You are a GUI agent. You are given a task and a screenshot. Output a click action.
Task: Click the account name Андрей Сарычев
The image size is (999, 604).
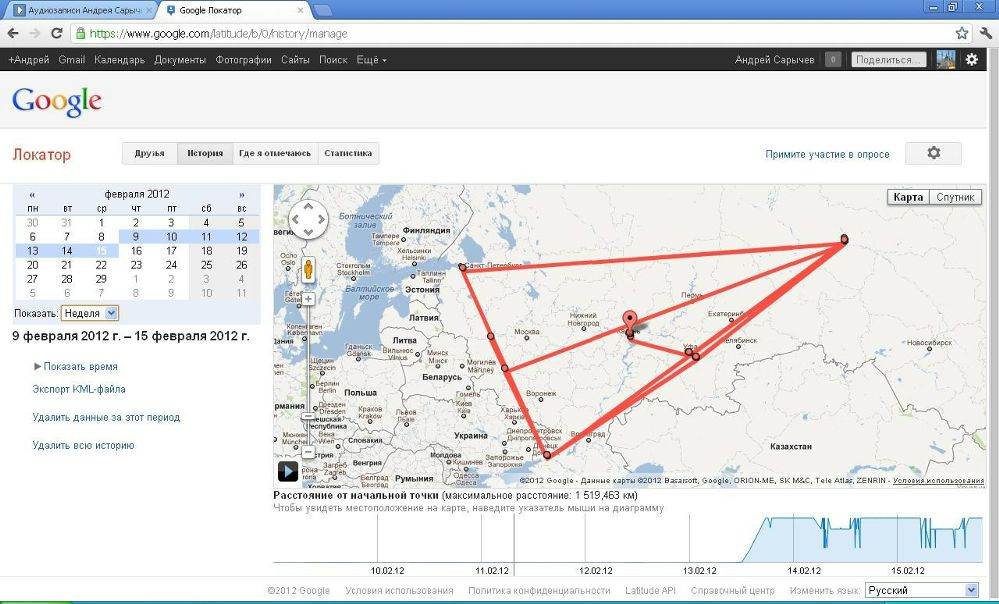click(775, 60)
